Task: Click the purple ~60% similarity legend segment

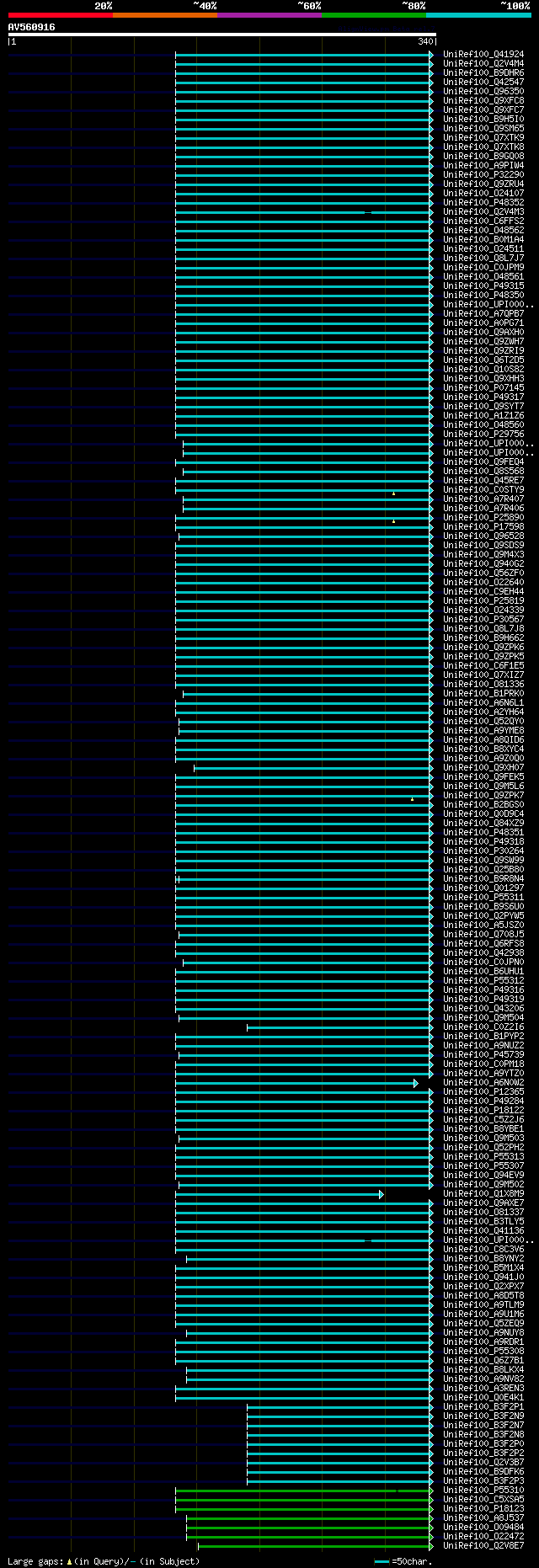Action: click(269, 15)
